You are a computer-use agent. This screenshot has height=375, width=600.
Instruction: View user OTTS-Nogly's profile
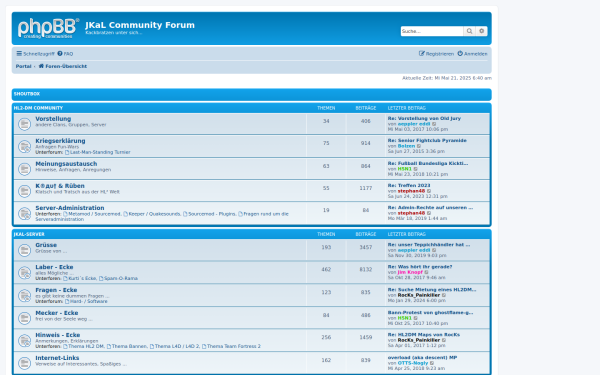click(x=412, y=363)
